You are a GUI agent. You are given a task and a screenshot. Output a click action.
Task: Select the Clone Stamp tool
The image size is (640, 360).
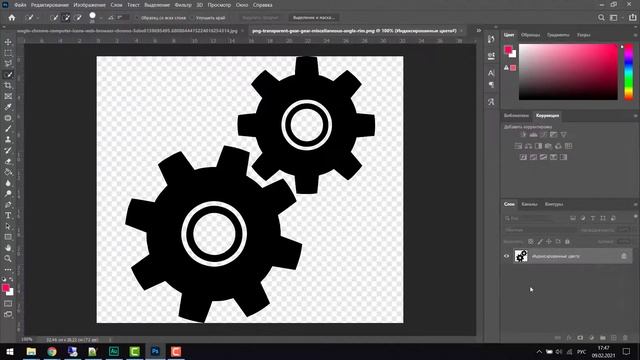click(8, 139)
